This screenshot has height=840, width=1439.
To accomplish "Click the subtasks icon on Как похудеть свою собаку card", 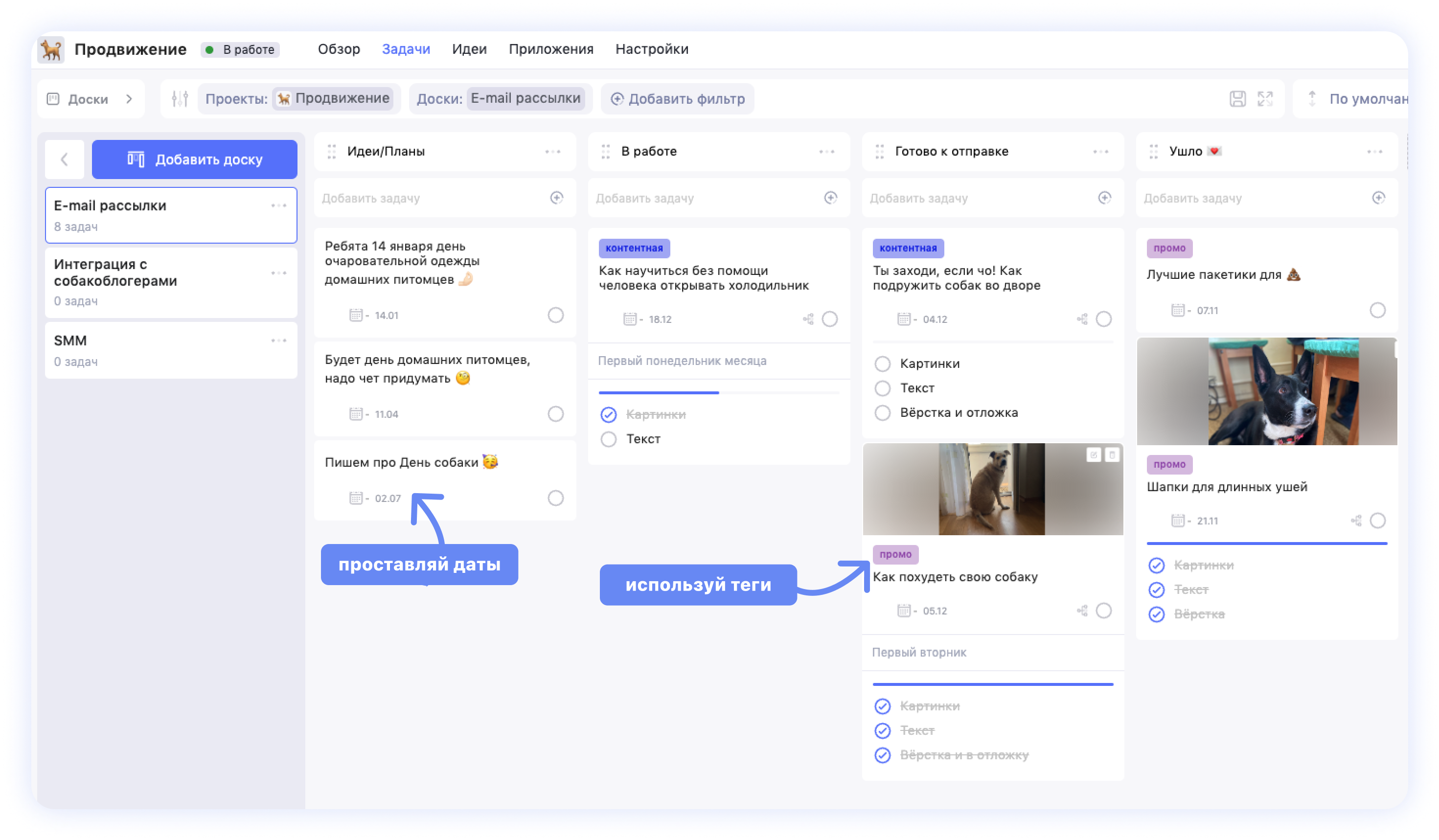I will point(1081,611).
